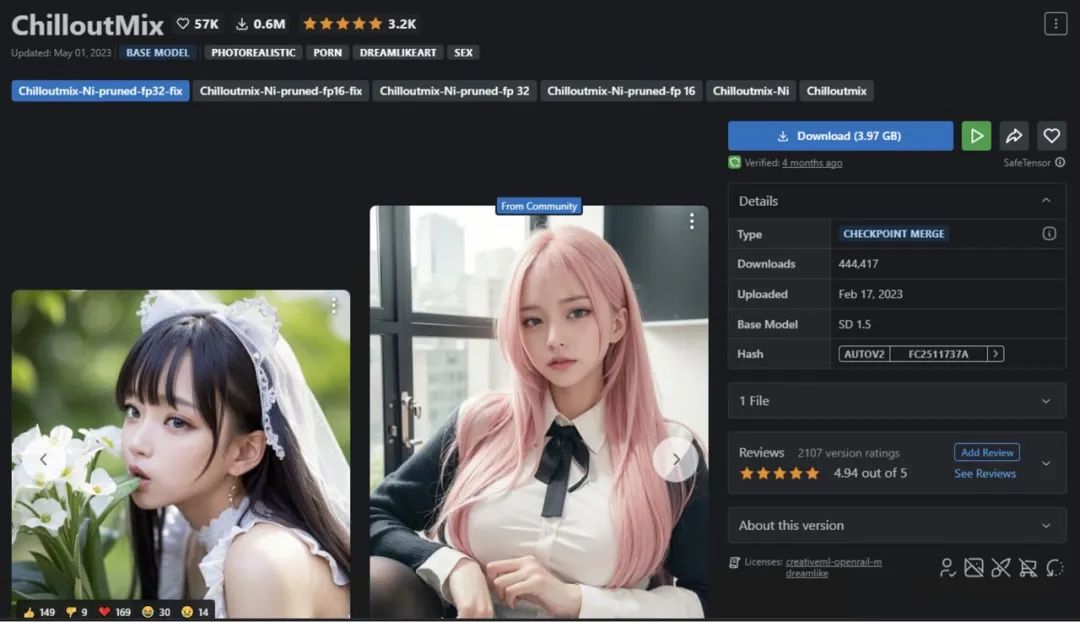Click the Checkpoint Merge info icon

[x=1049, y=234]
